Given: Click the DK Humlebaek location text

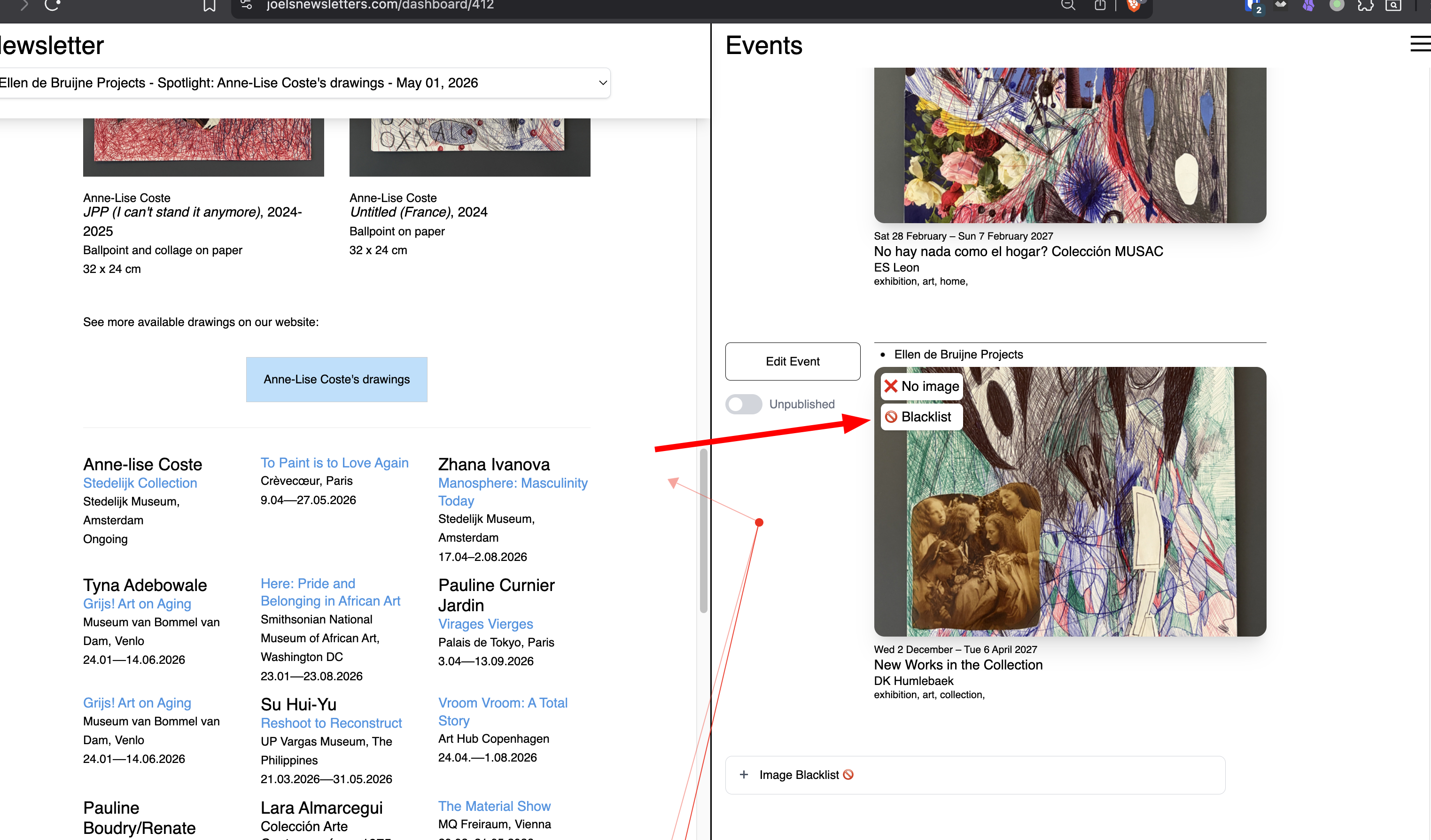Looking at the screenshot, I should pyautogui.click(x=914, y=681).
